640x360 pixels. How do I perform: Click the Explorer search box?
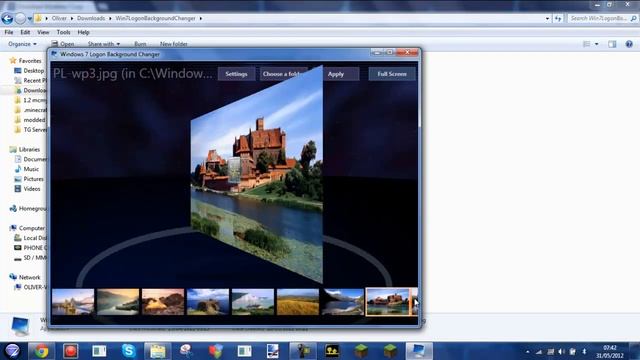tap(602, 18)
